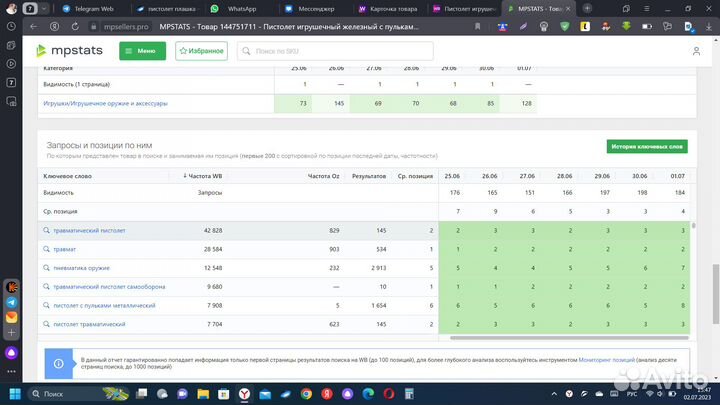Open Windows Start menu
The width and height of the screenshot is (720, 405).
(x=15, y=394)
